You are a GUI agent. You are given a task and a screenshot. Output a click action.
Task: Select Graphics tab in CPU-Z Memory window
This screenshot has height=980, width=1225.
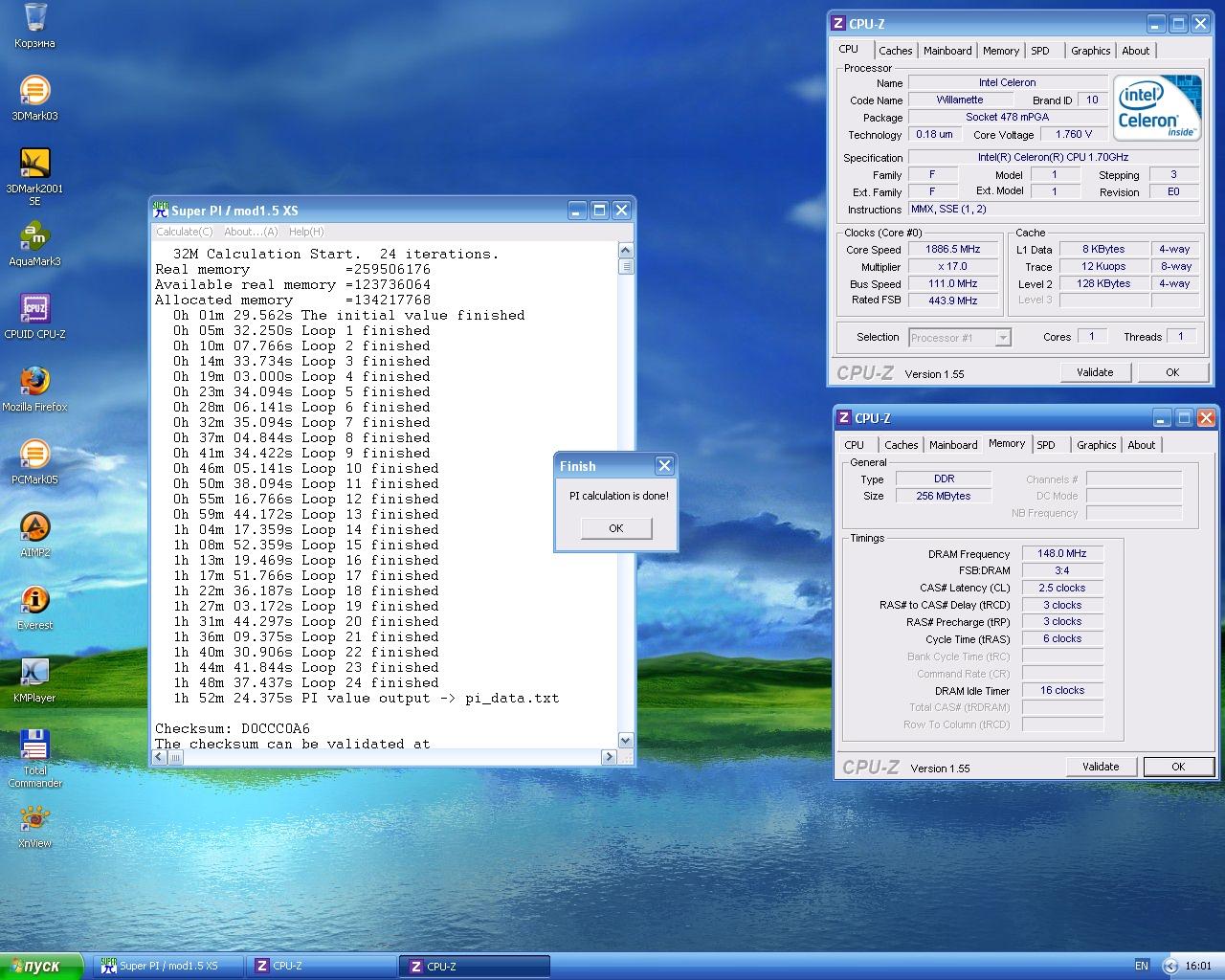[1097, 445]
